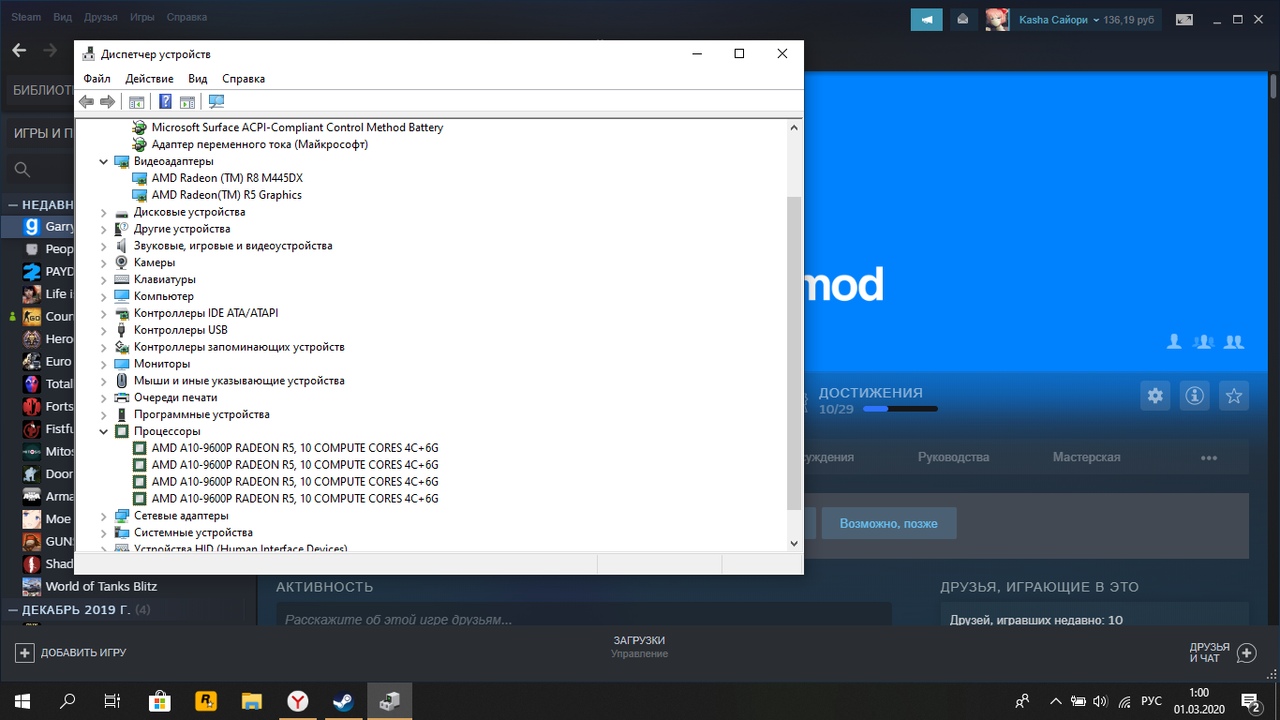Select Адаптер переменного тока (Майкрософт)

click(x=259, y=144)
